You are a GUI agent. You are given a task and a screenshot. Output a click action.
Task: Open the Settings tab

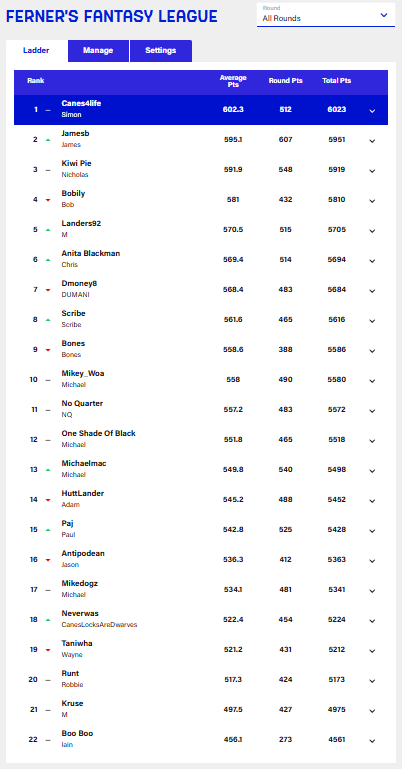161,51
